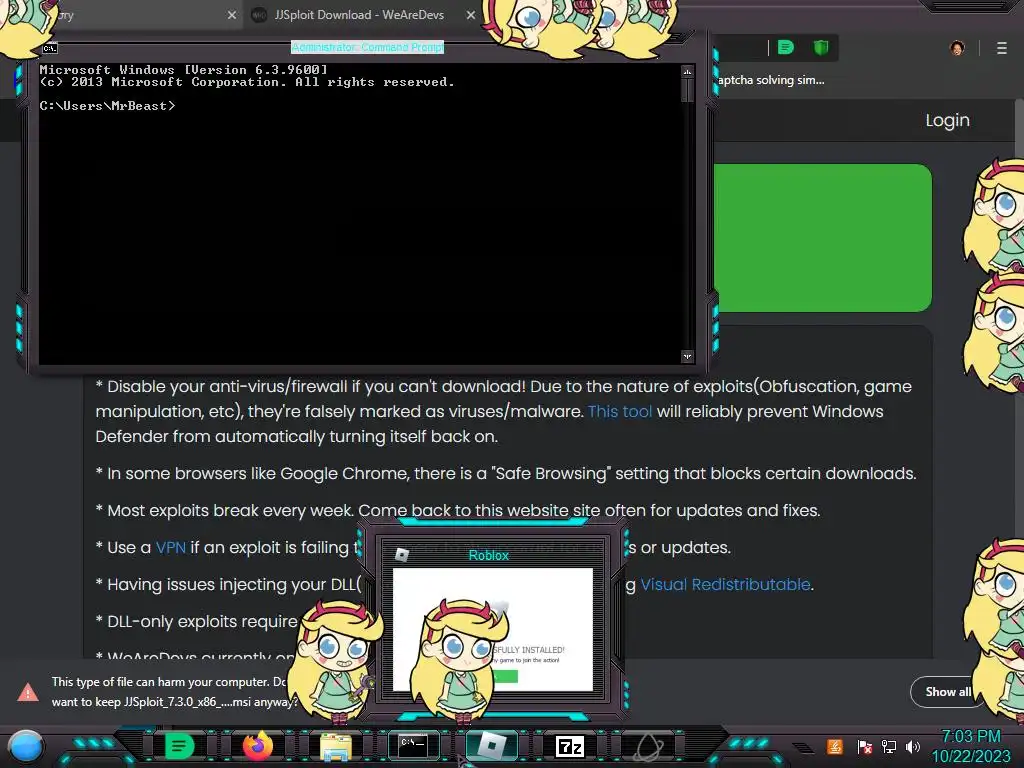The image size is (1024, 768).
Task: Click the Roblox window title text
Action: 488,555
